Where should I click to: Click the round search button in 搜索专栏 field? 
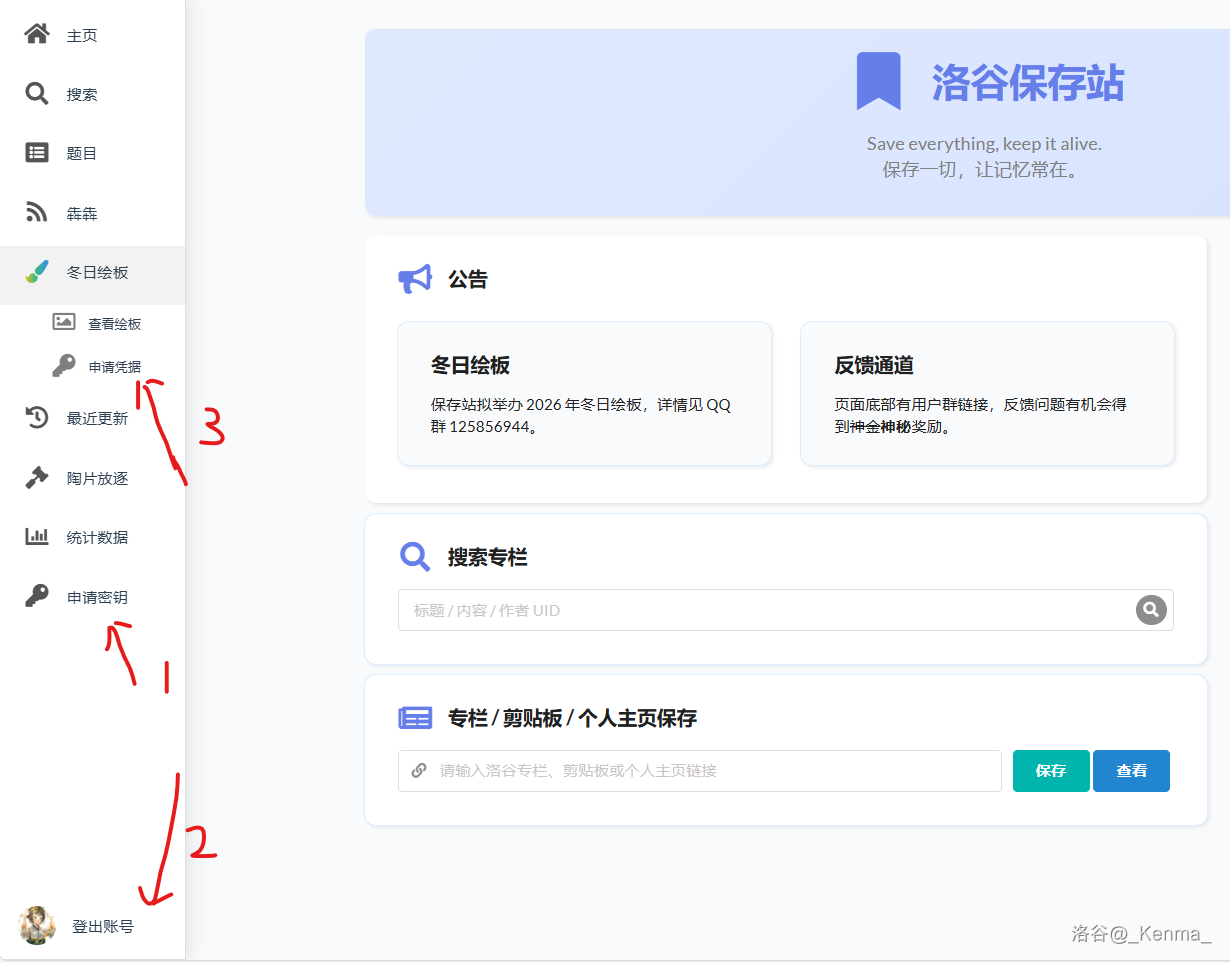(1151, 610)
